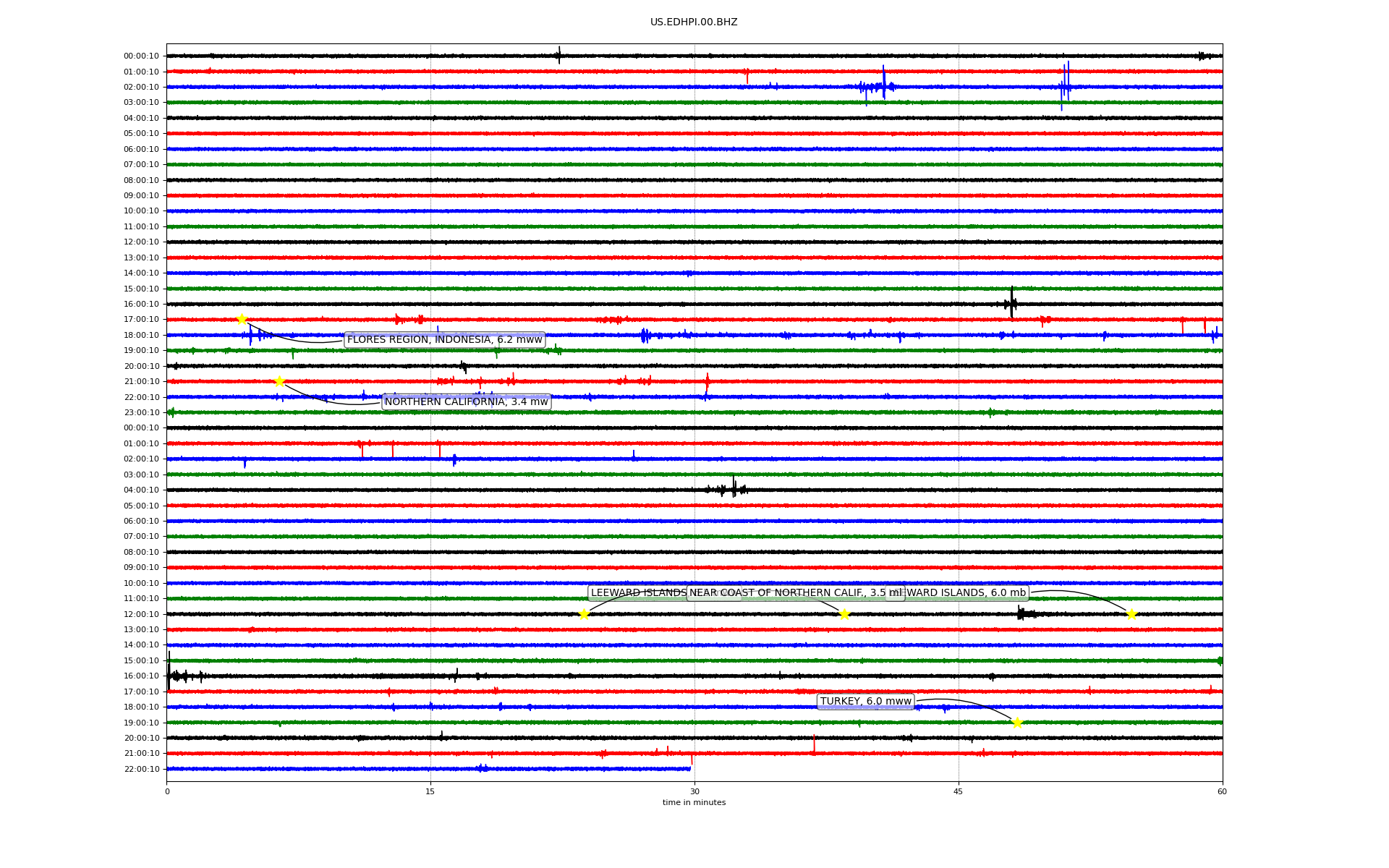
Task: Click the yellow star for the Turkey 6.0 event
Action: coord(1017,723)
